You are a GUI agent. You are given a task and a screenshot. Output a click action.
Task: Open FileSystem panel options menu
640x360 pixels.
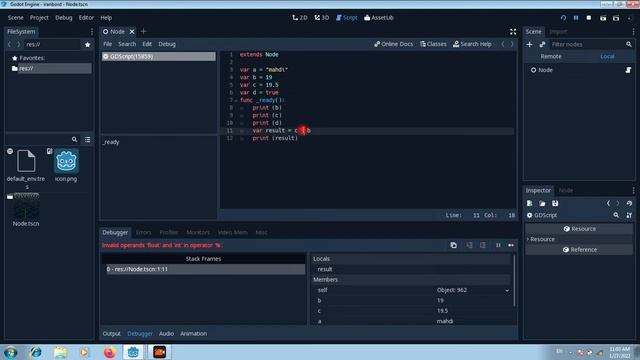(91, 31)
